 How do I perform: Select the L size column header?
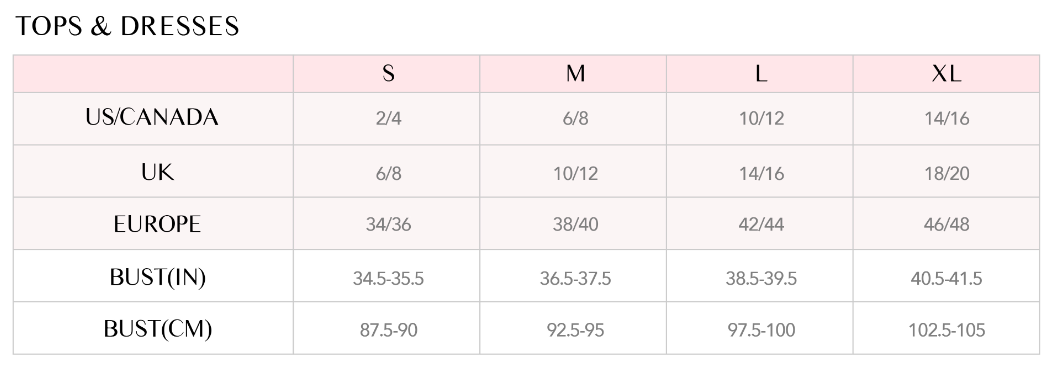761,74
